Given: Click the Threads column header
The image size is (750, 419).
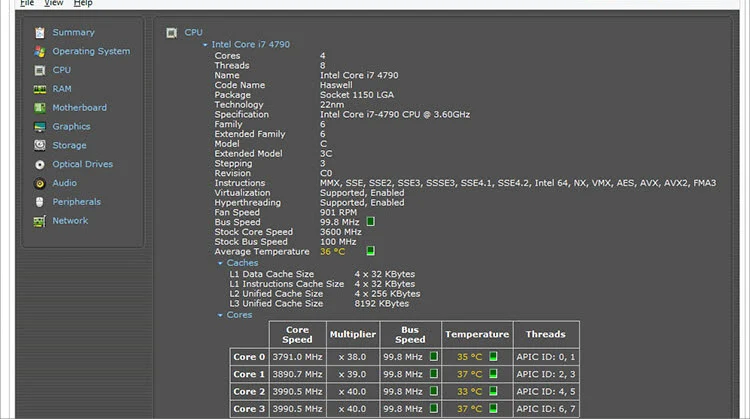Looking at the screenshot, I should [545, 334].
